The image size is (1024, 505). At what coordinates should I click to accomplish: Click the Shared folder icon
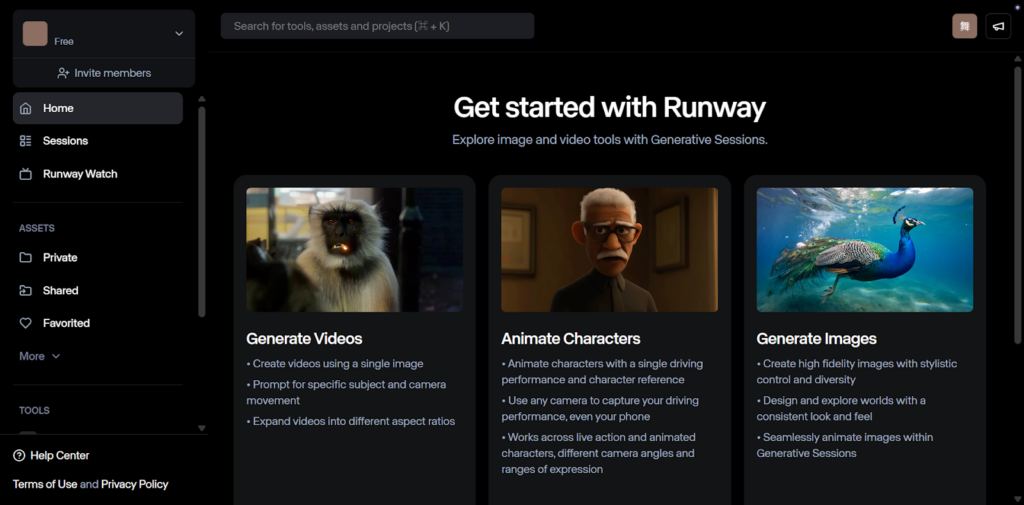(x=25, y=291)
